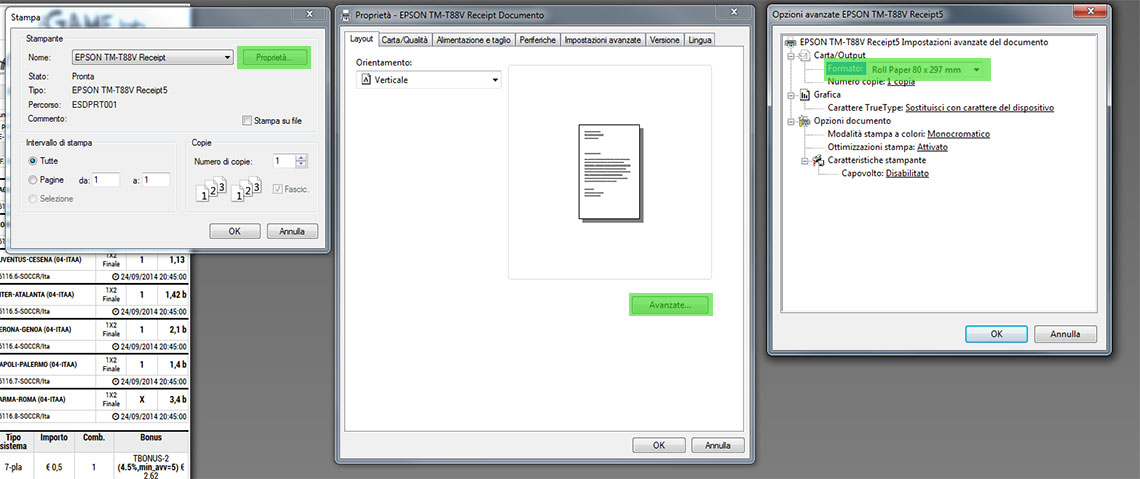The width and height of the screenshot is (1140, 479).
Task: Open the Formato Roll Paper dropdown
Action: 926,69
